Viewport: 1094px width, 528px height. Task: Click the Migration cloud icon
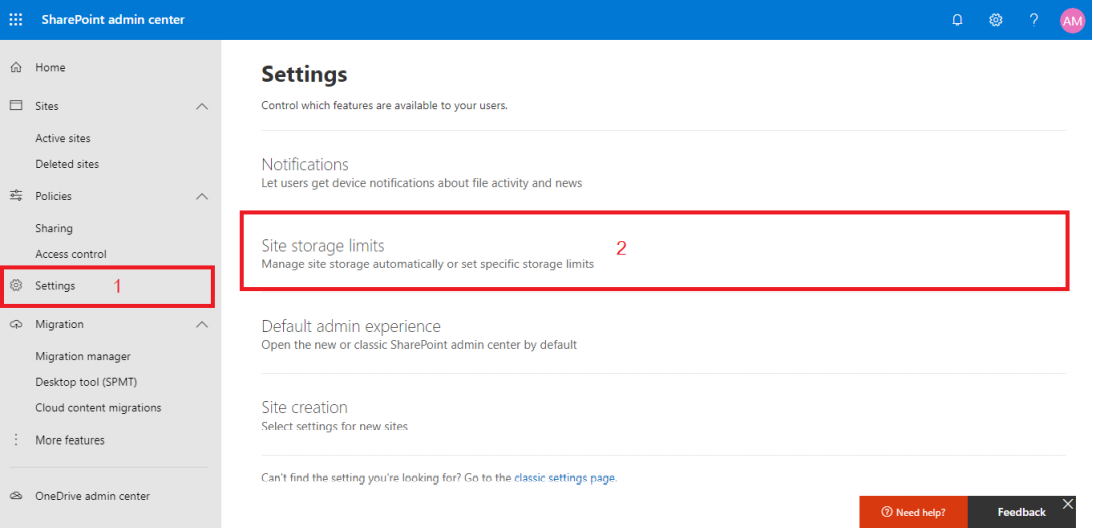pos(16,324)
